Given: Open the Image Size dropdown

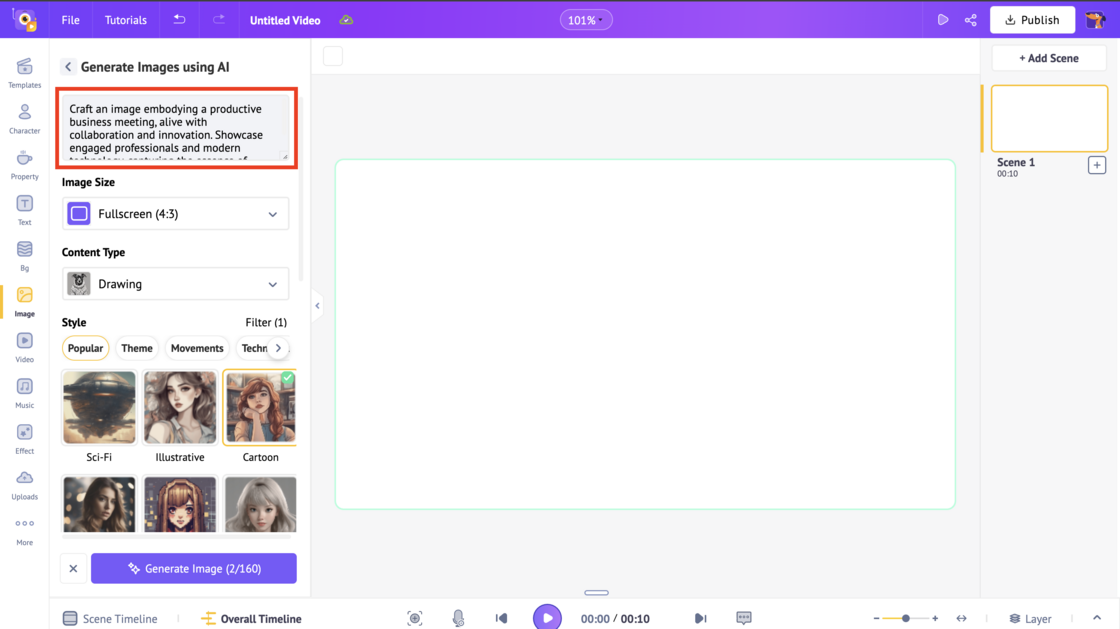Looking at the screenshot, I should coord(175,213).
